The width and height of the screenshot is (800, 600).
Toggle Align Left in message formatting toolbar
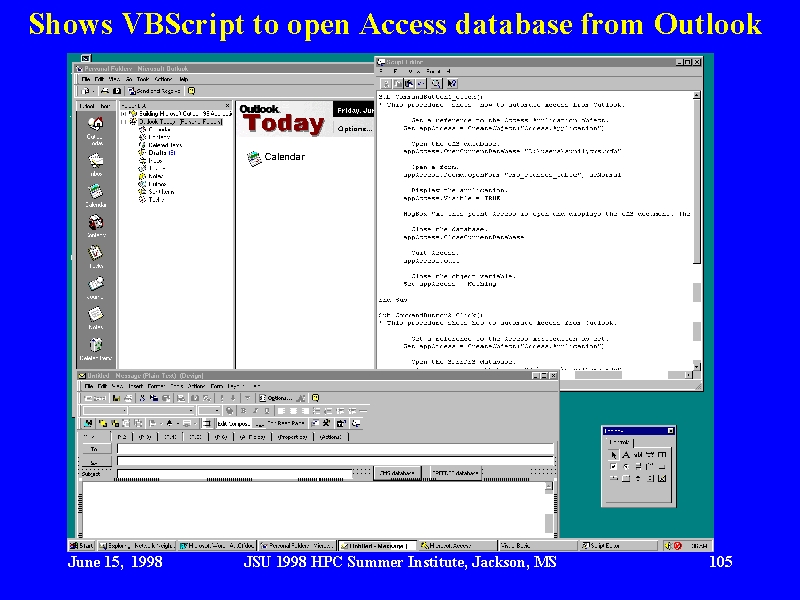[281, 411]
